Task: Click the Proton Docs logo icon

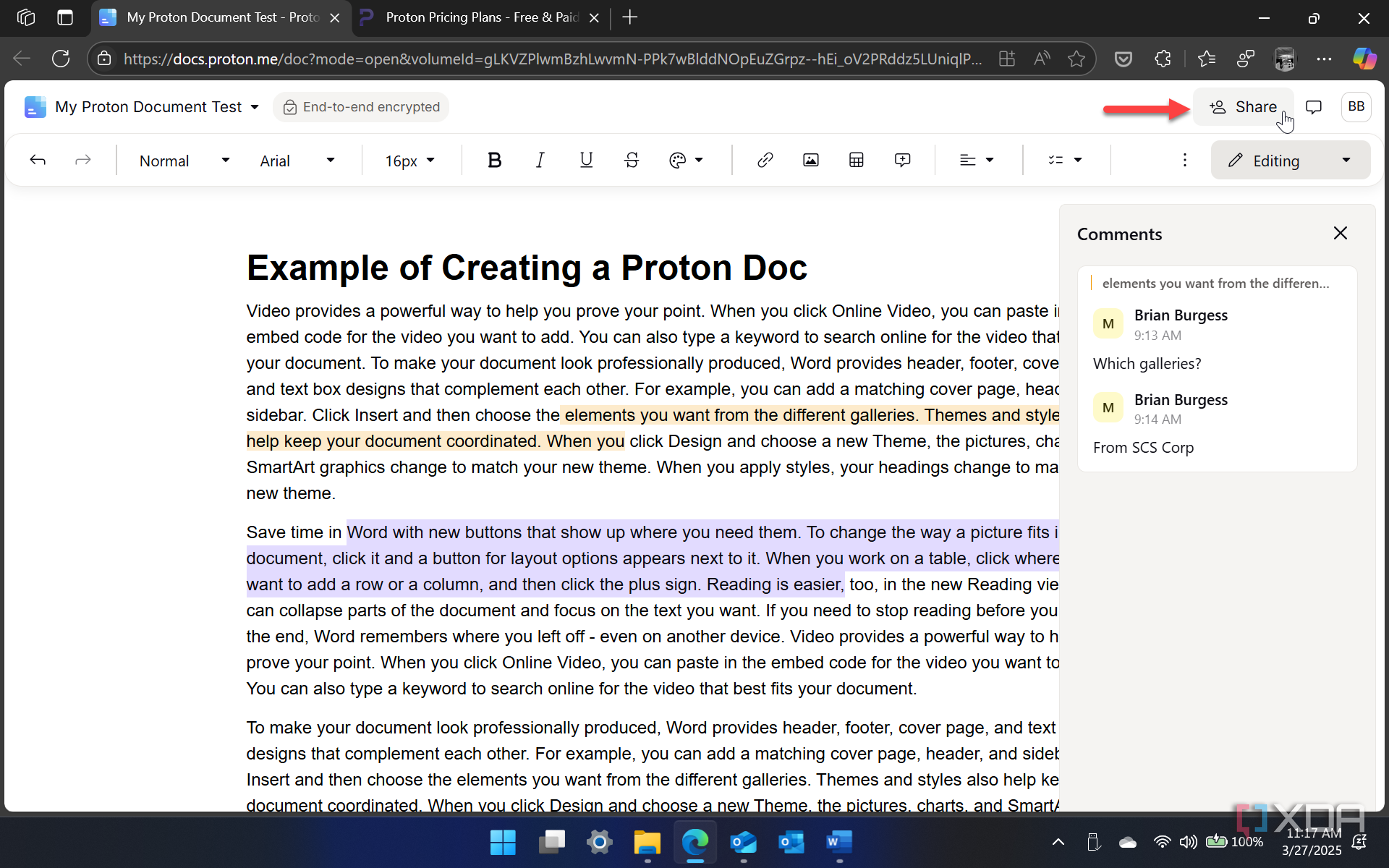Action: [35, 107]
